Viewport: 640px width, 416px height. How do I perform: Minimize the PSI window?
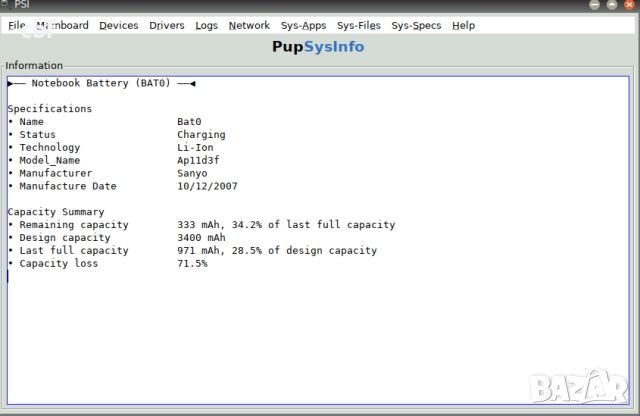[x=595, y=5]
